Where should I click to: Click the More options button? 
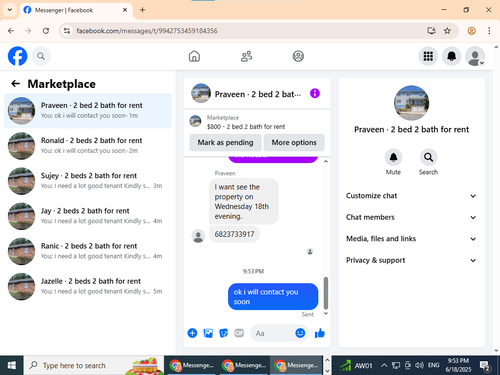pos(294,142)
